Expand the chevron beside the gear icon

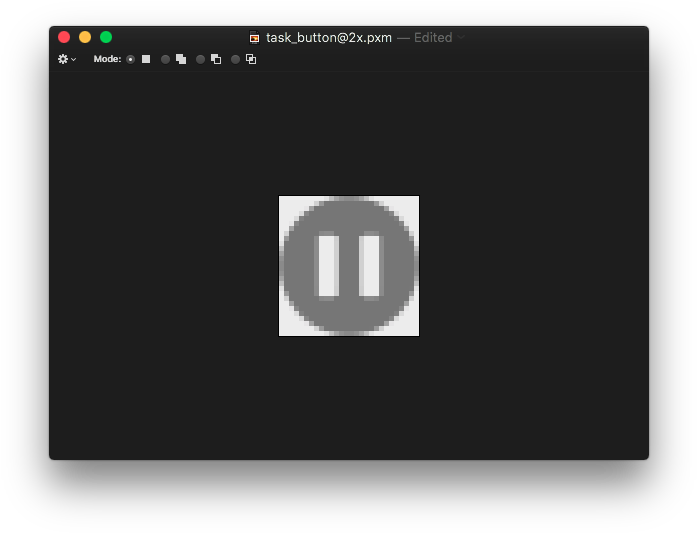coord(74,60)
